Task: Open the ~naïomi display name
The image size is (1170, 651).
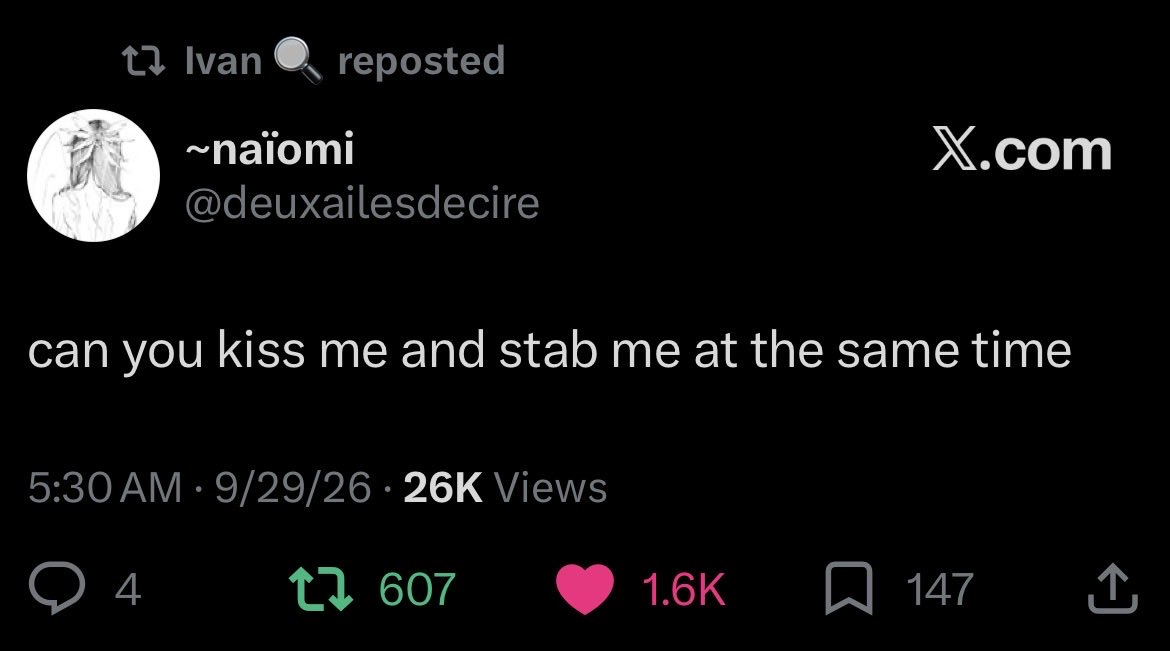Action: (269, 149)
